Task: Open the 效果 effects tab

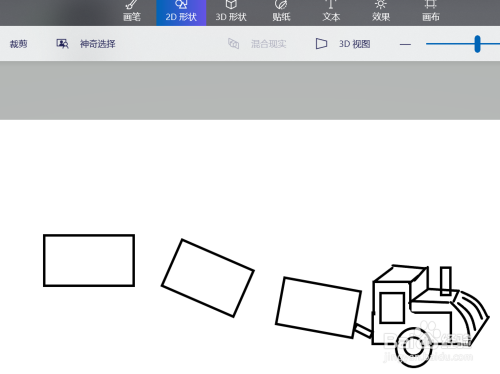Action: pos(381,13)
